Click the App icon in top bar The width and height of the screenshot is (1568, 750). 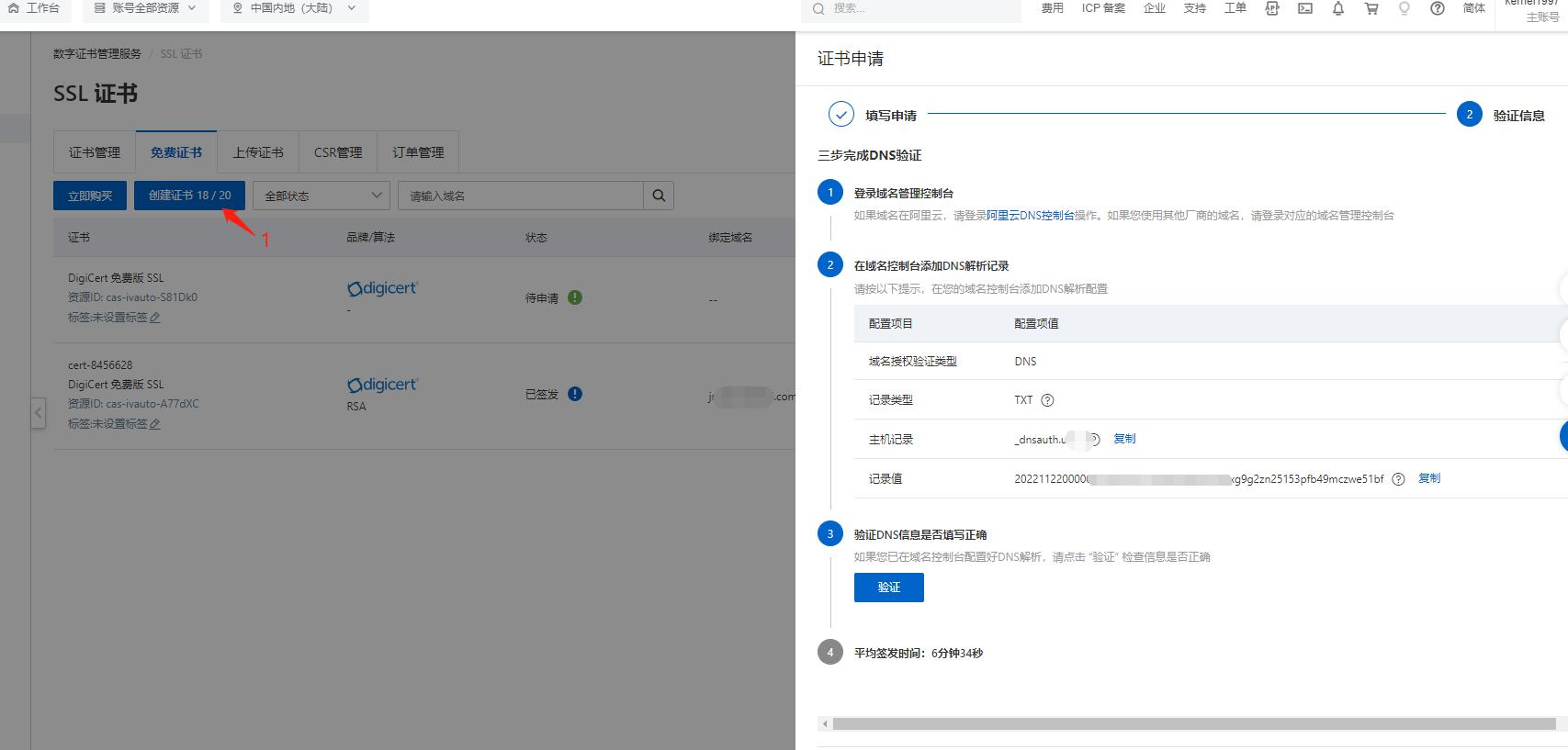1272,8
